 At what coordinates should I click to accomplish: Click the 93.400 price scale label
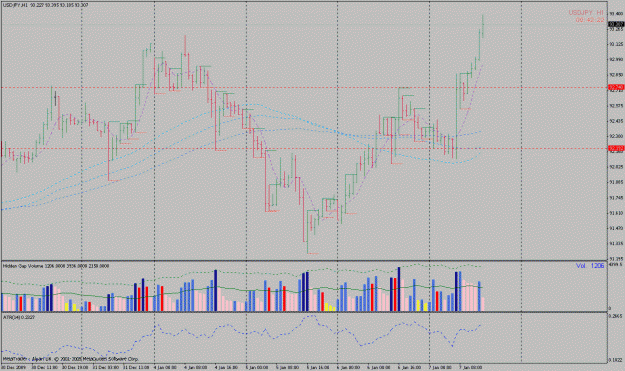pos(616,14)
